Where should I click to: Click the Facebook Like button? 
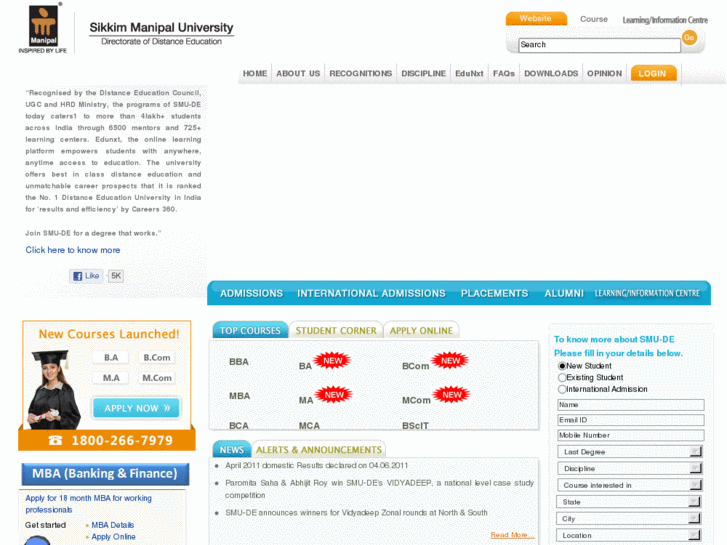(x=86, y=276)
